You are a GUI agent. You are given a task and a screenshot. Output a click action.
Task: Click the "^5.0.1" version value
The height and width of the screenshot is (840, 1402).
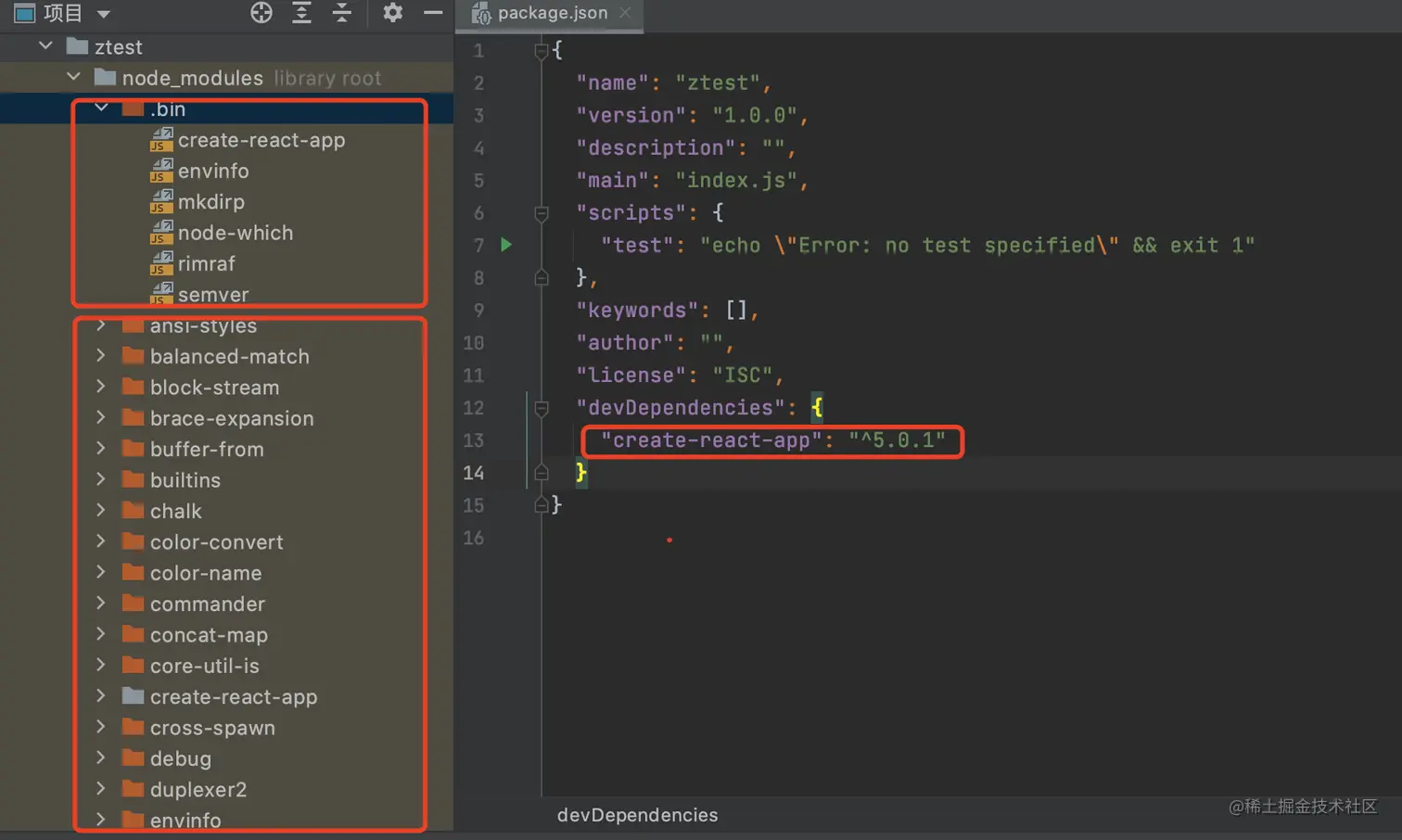coord(898,440)
